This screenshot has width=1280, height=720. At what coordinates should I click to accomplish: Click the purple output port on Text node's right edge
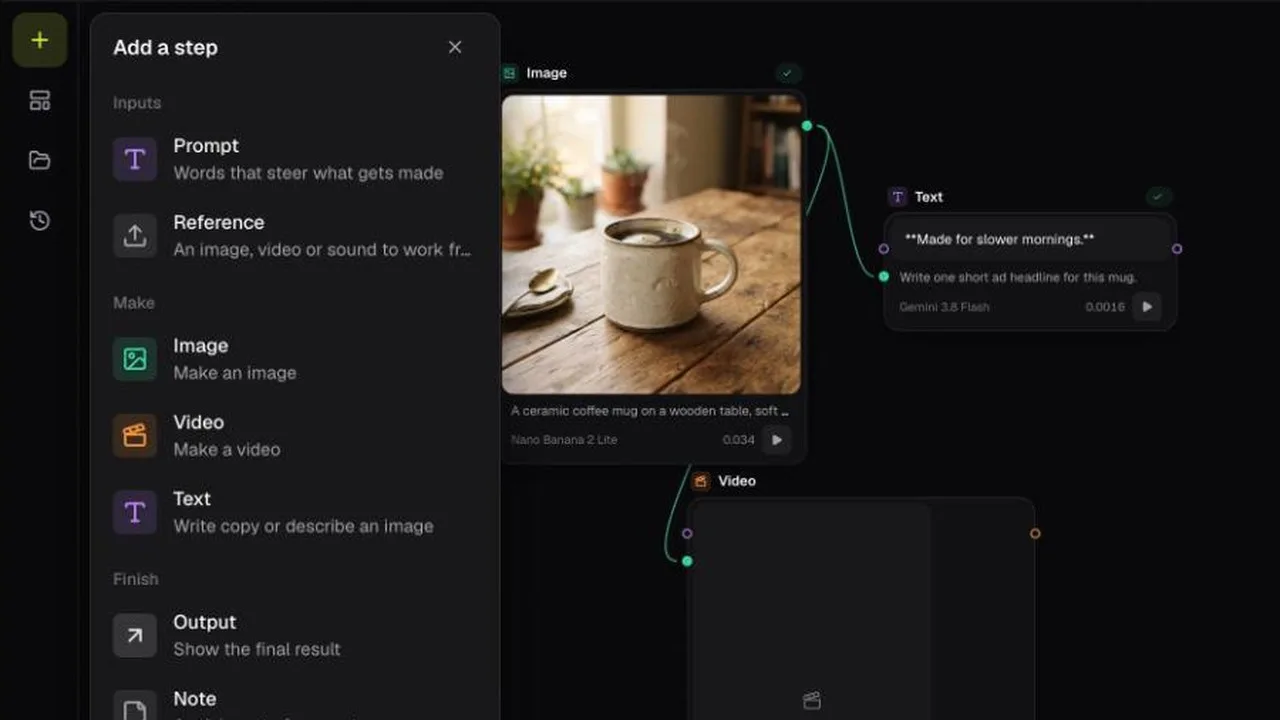[1177, 249]
